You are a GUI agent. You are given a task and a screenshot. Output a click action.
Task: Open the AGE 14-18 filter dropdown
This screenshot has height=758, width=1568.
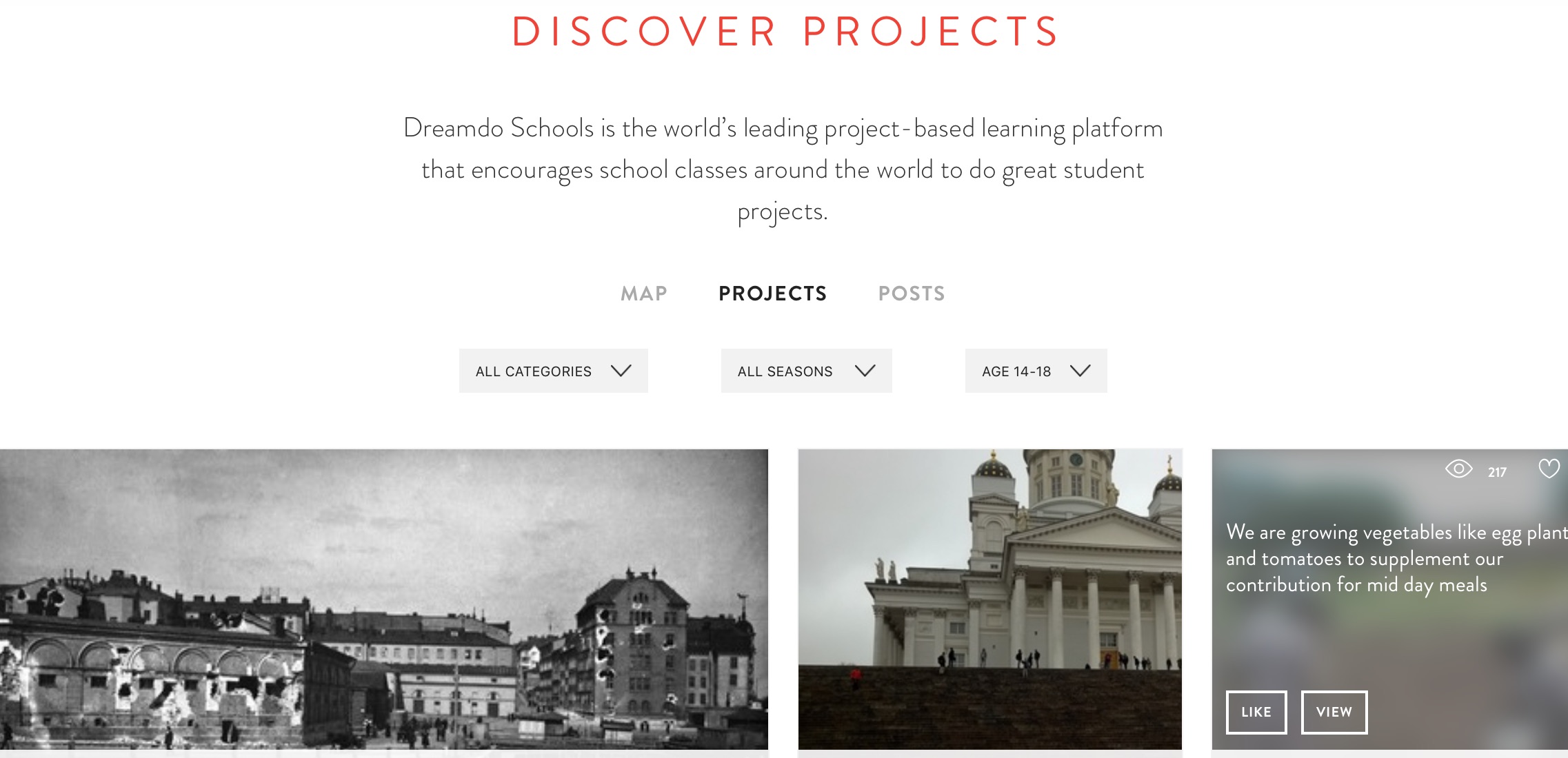coord(1036,371)
